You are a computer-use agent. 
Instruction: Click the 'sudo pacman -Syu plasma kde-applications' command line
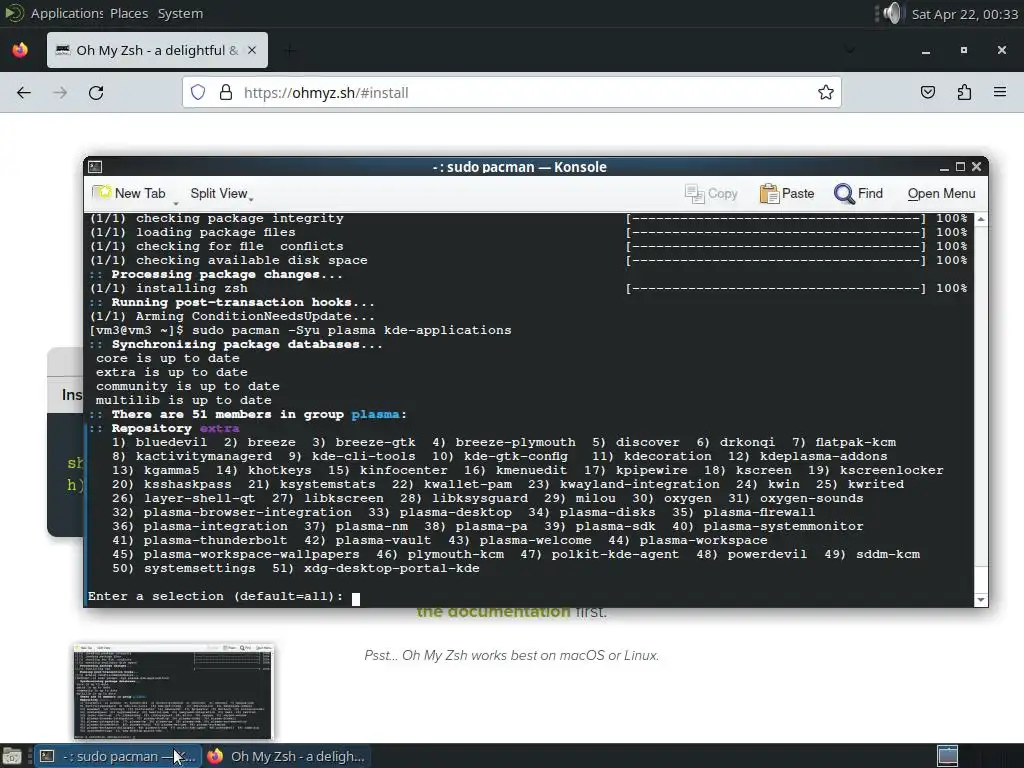[351, 330]
